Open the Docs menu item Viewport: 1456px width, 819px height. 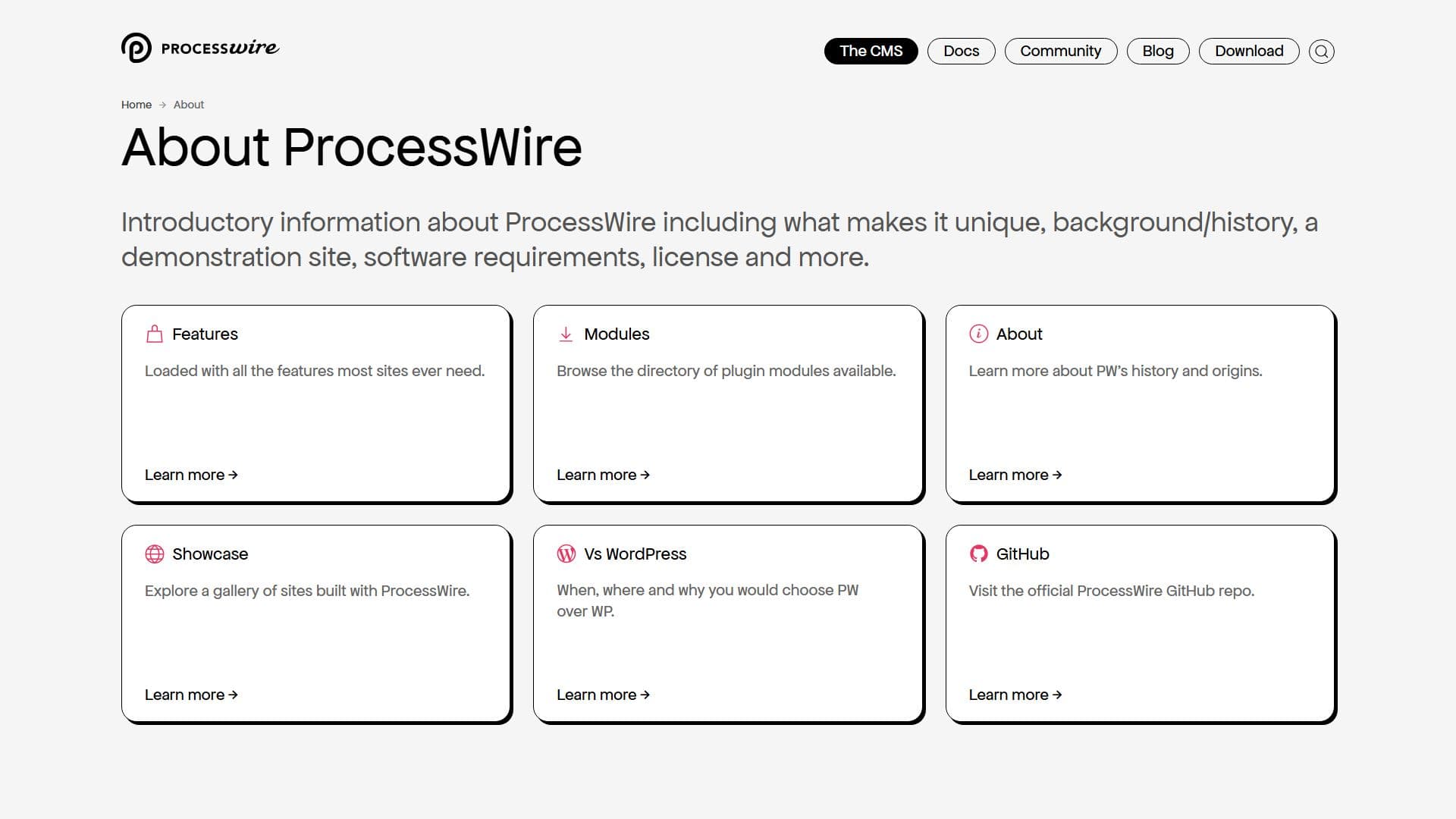[961, 51]
